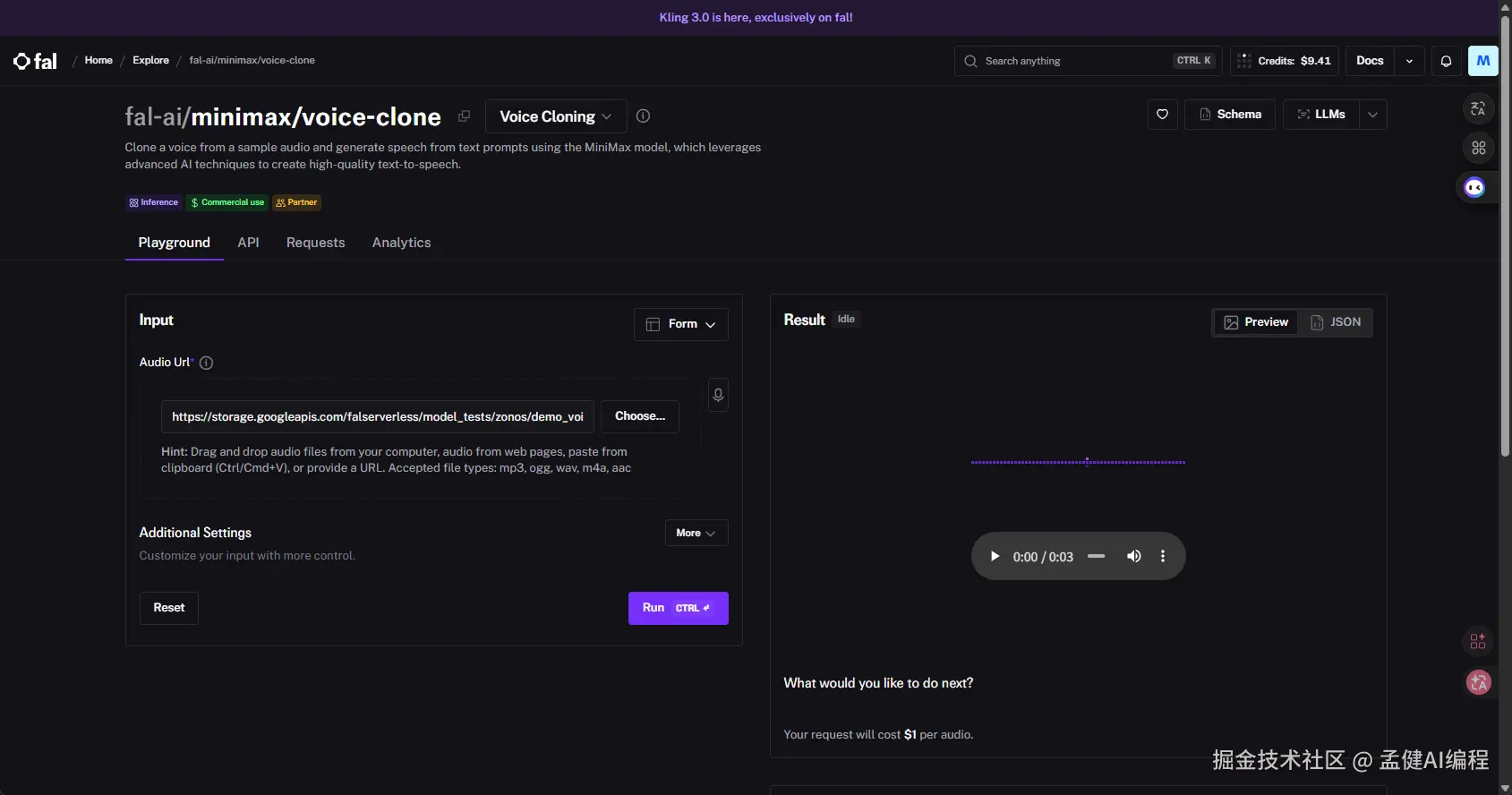
Task: Open the notifications bell
Action: pos(1446,61)
